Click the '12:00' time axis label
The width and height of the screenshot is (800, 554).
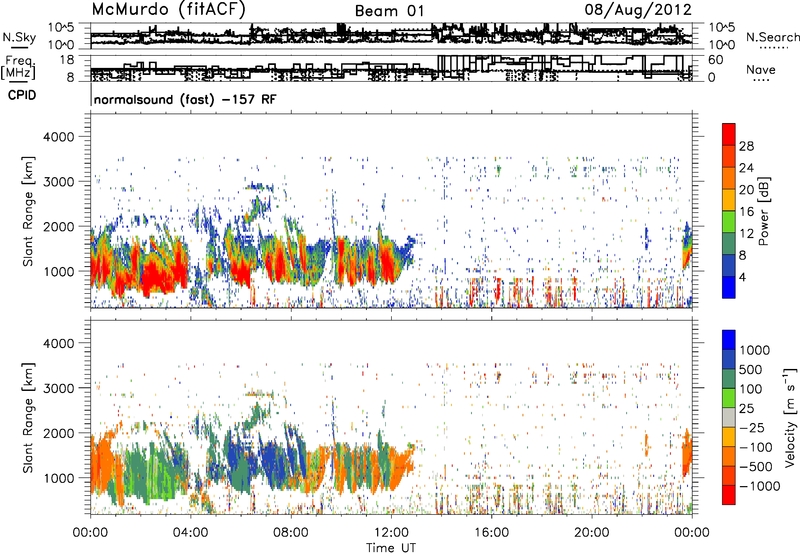pos(391,533)
